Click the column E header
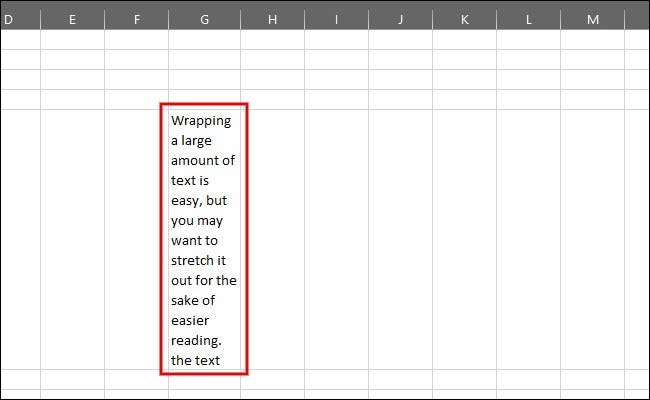The image size is (650, 400). 72,19
